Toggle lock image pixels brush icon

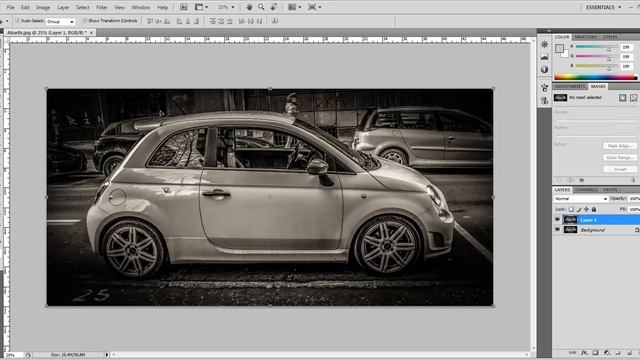[579, 209]
